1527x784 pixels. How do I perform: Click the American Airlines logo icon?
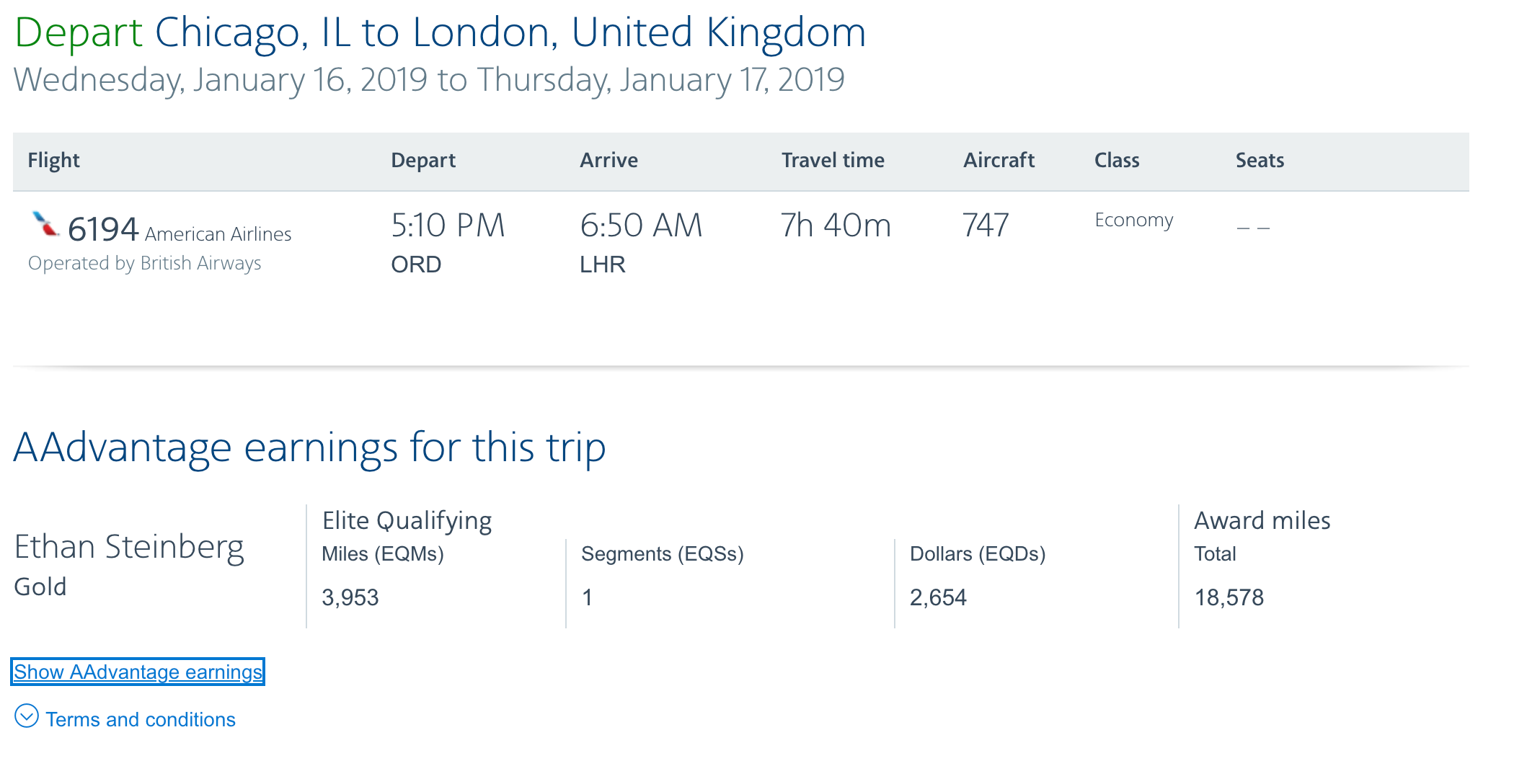point(45,224)
